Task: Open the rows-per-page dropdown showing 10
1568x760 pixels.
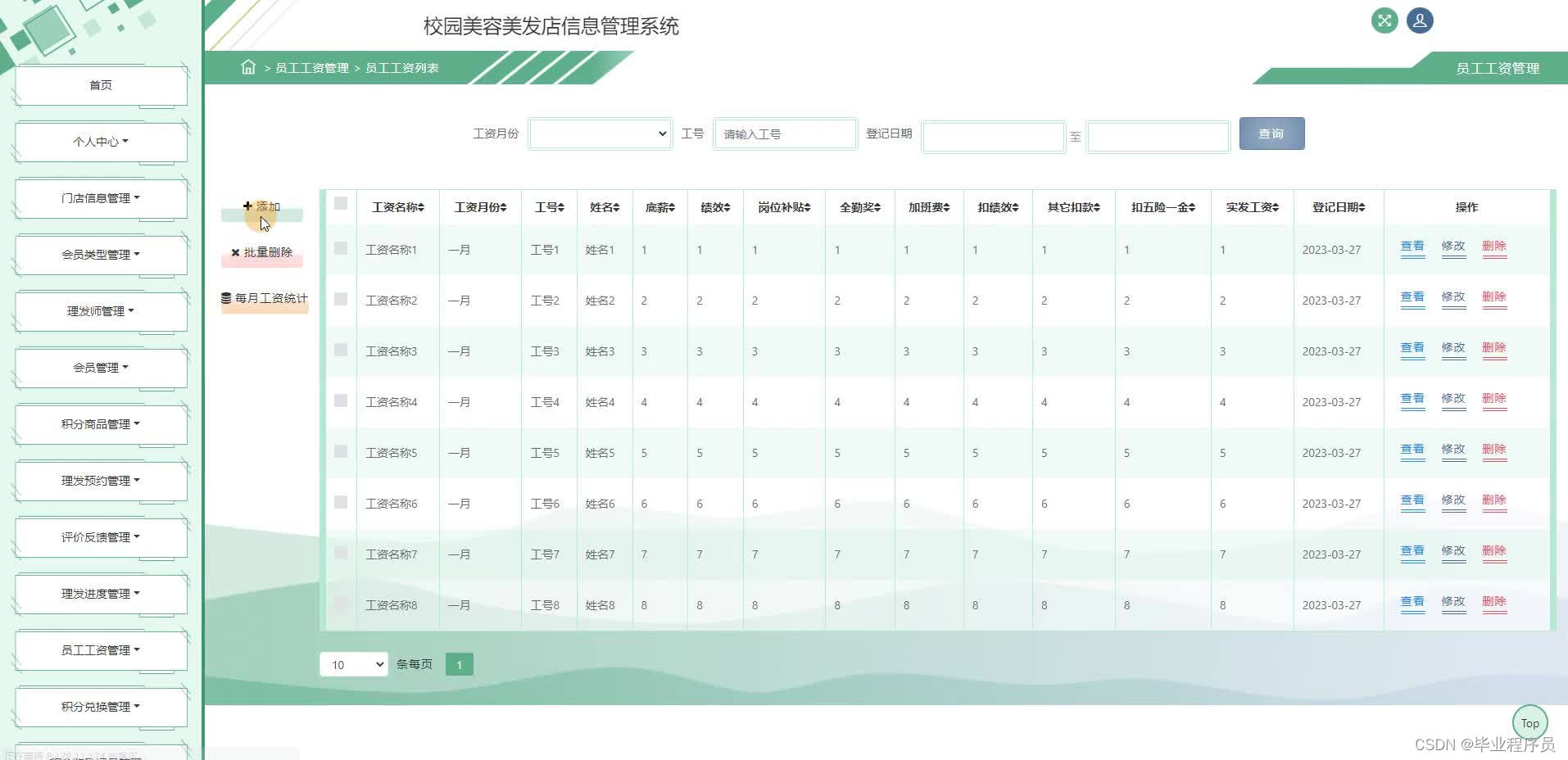Action: (x=353, y=664)
